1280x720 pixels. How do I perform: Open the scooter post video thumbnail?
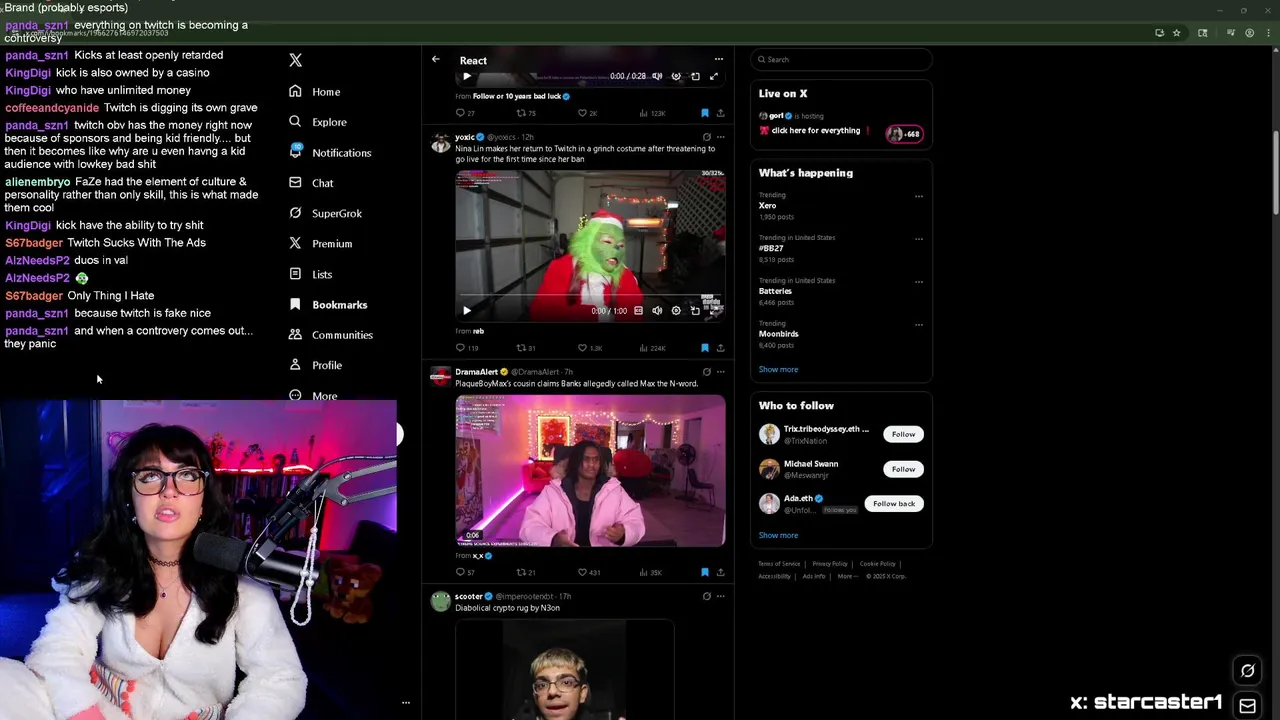(x=565, y=669)
